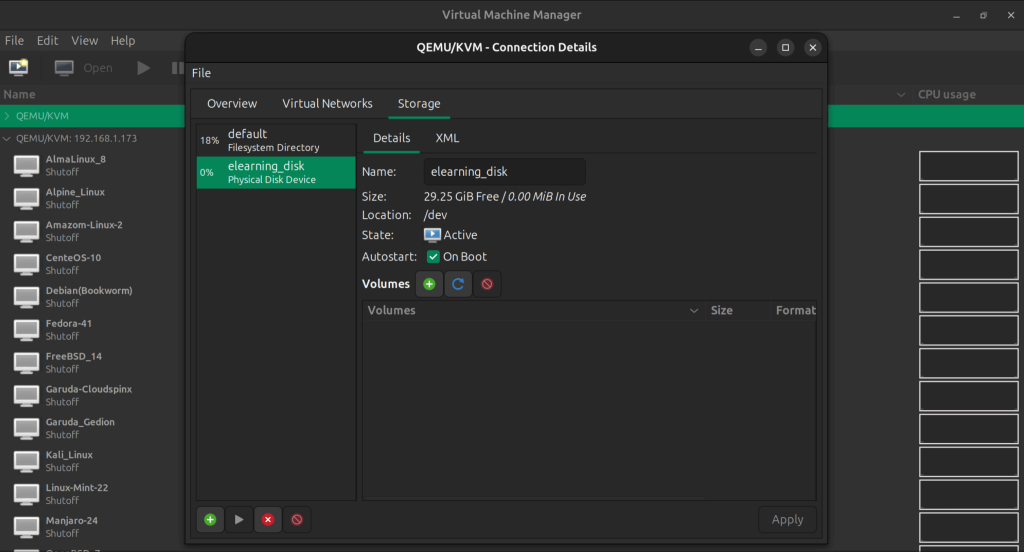The image size is (1024, 552).
Task: Click the Fedora-41 VM monitor icon
Action: click(26, 330)
